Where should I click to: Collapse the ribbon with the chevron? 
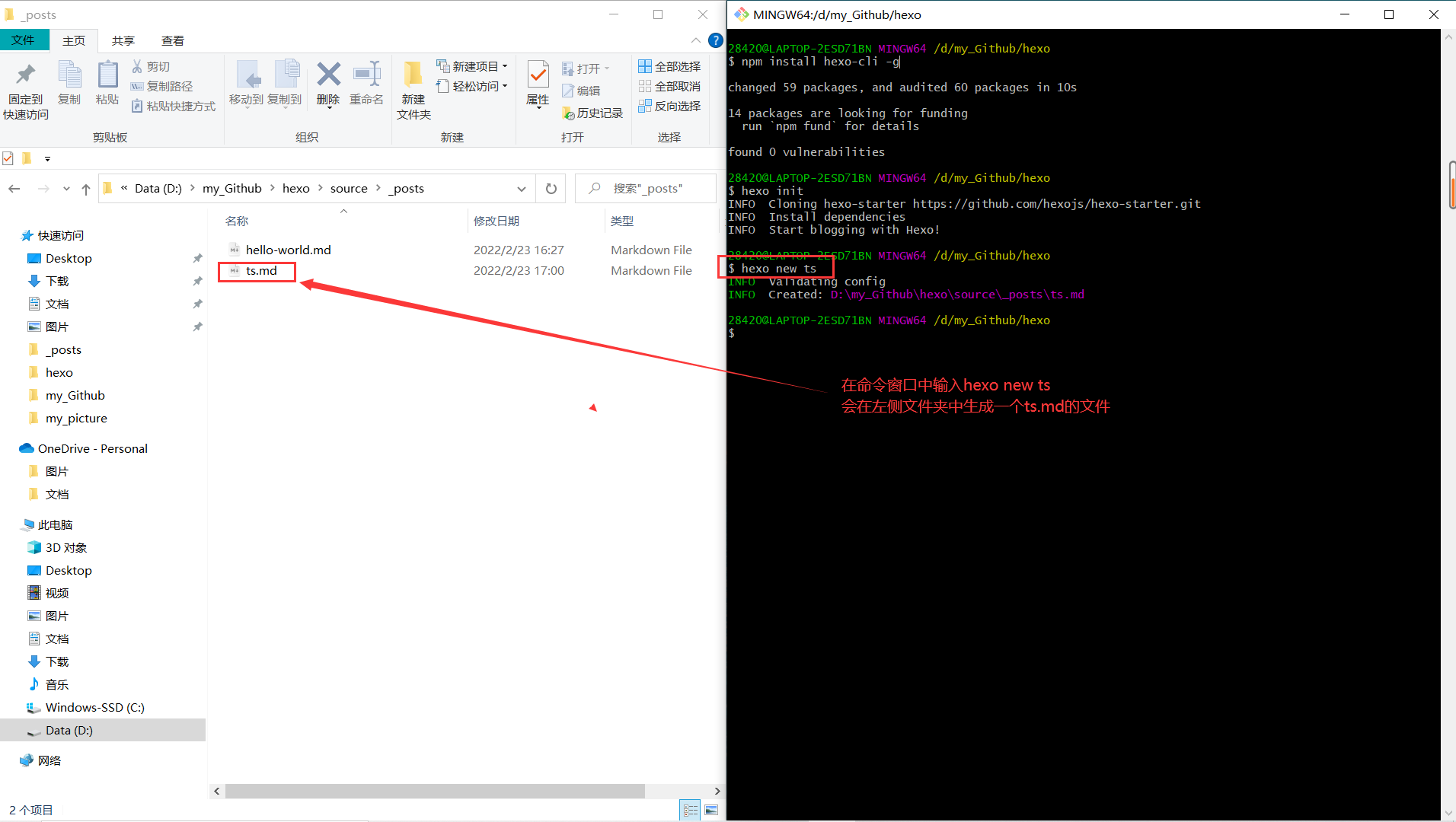coord(696,40)
